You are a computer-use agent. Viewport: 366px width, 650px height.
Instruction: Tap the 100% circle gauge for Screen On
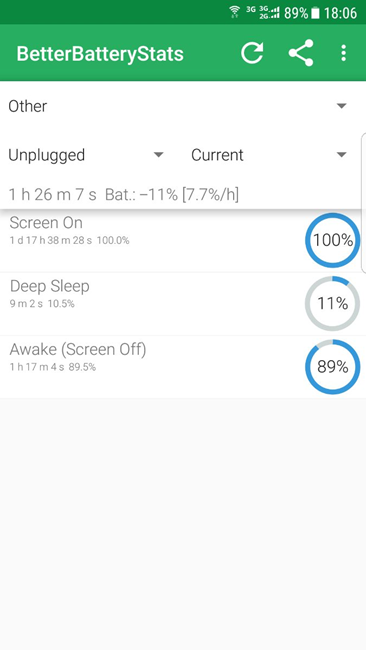[332, 240]
